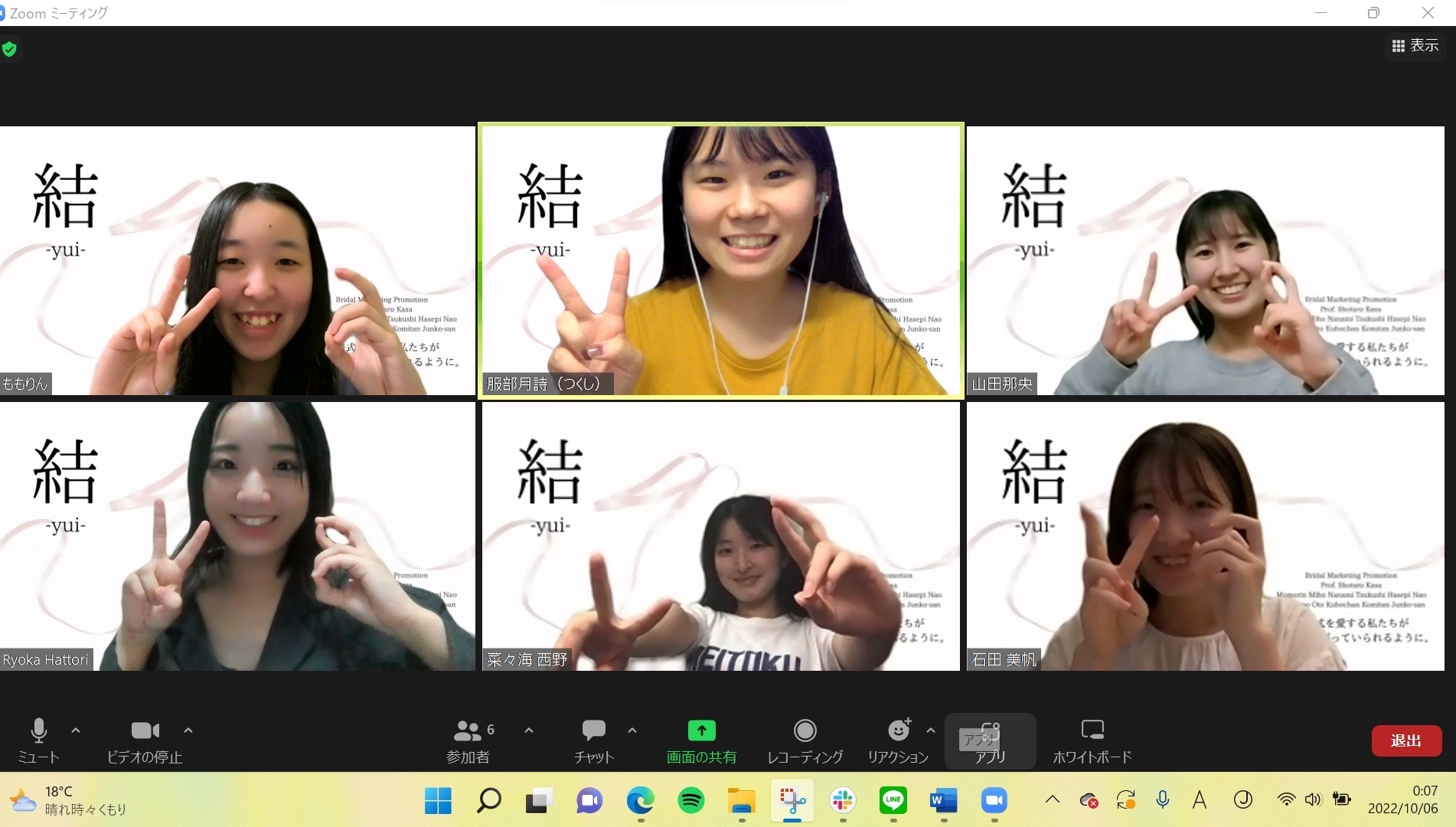Click the IME mode moon icon
Screen dimensions: 1456x827
pos(1242,800)
